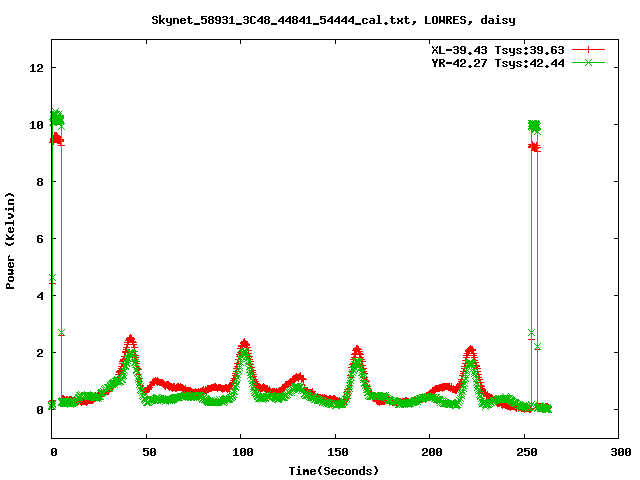Click the x-axis tick label '200'
The width and height of the screenshot is (640, 480).
432,452
